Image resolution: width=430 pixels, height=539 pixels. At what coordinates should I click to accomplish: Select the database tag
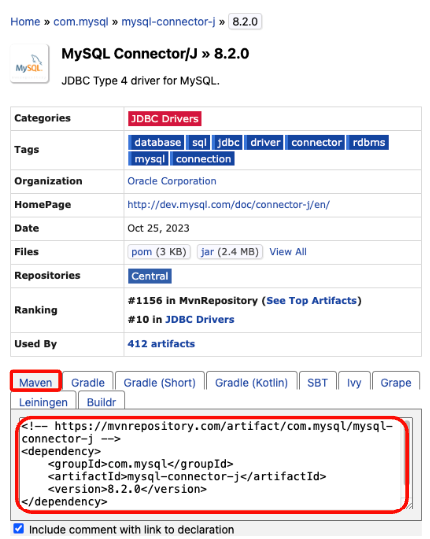156,142
